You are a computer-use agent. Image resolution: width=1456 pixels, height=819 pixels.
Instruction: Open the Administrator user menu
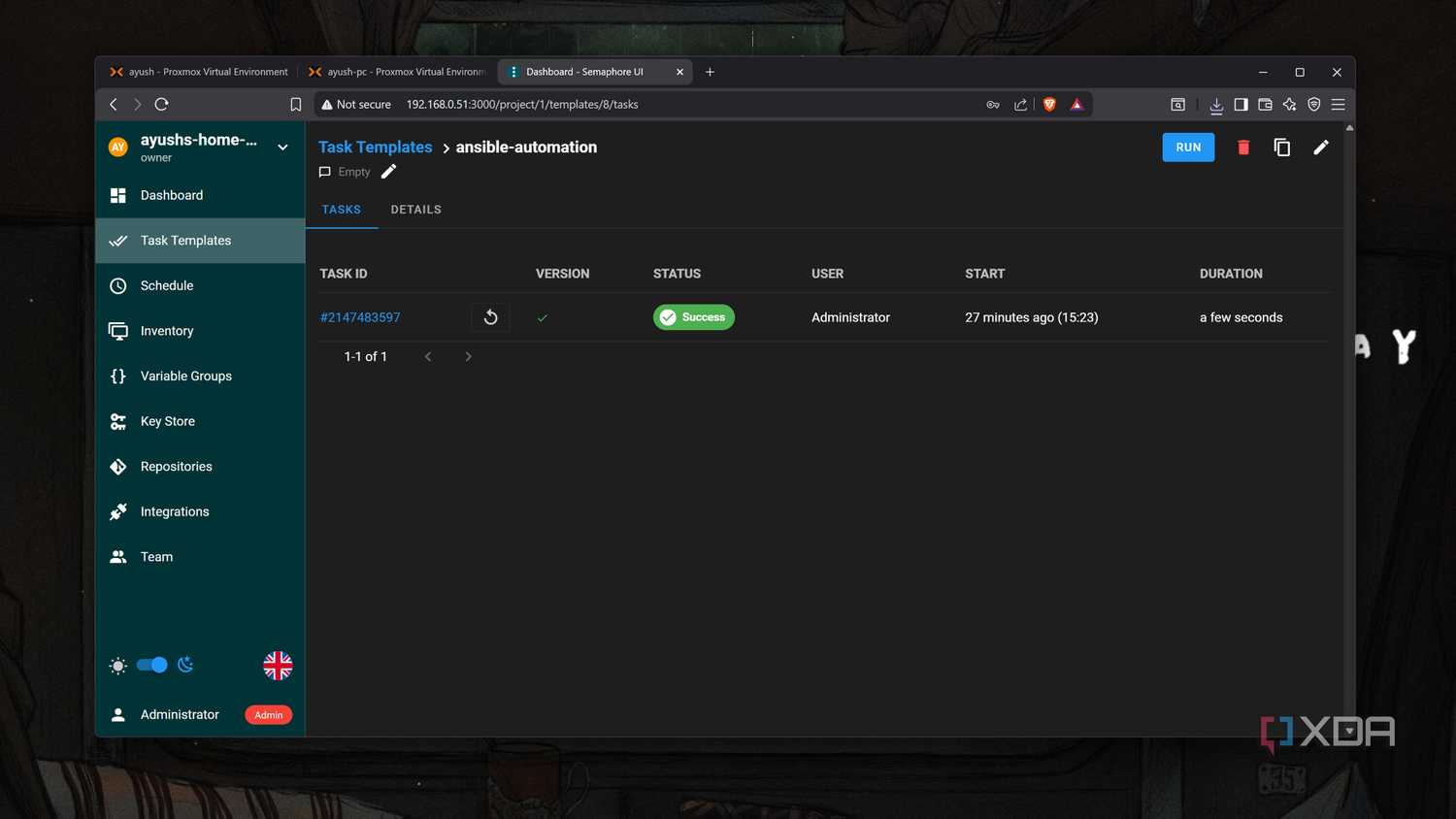coord(200,715)
